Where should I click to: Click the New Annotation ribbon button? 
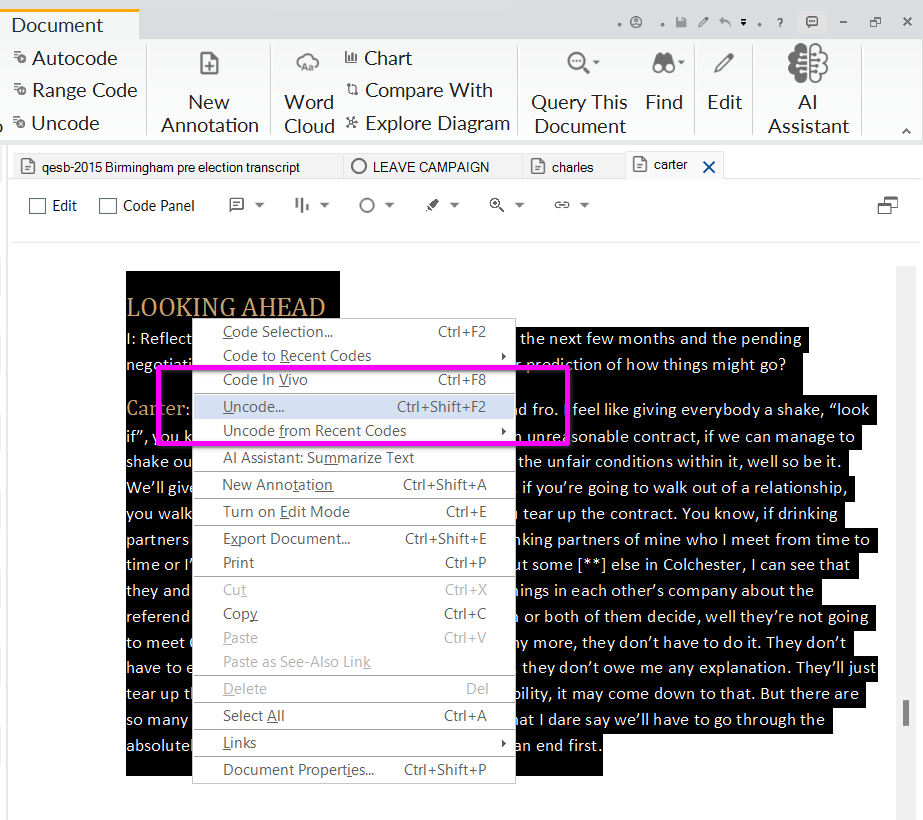point(209,92)
